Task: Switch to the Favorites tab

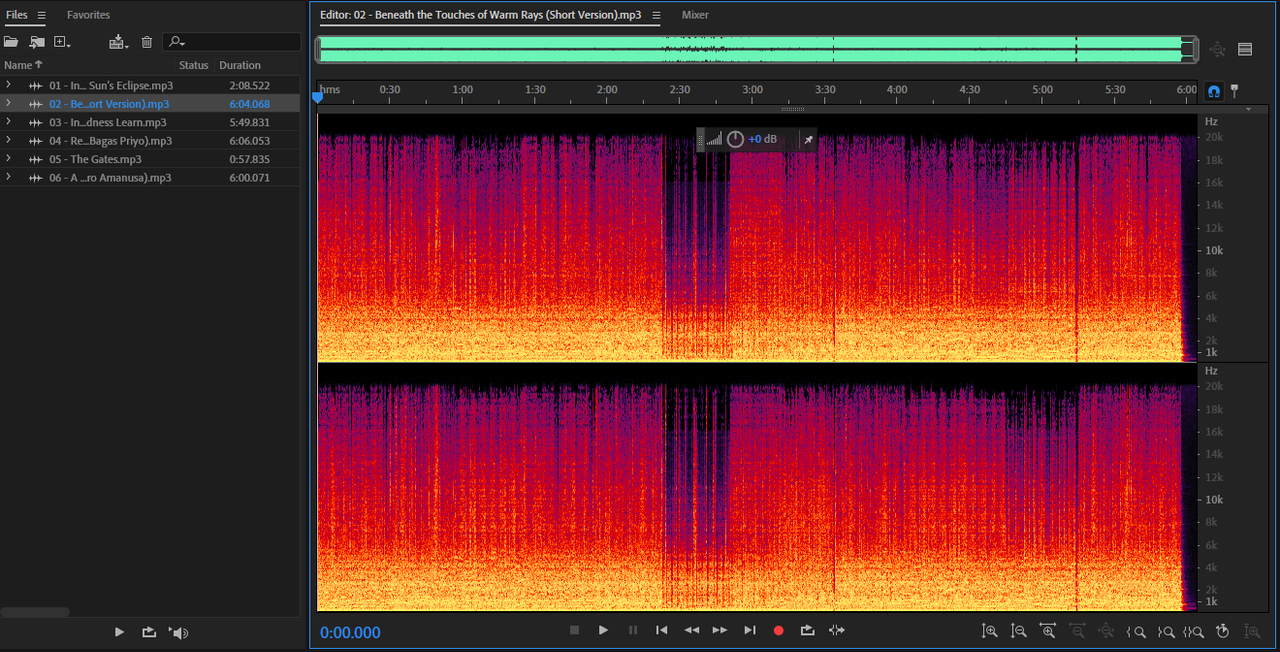Action: click(88, 15)
